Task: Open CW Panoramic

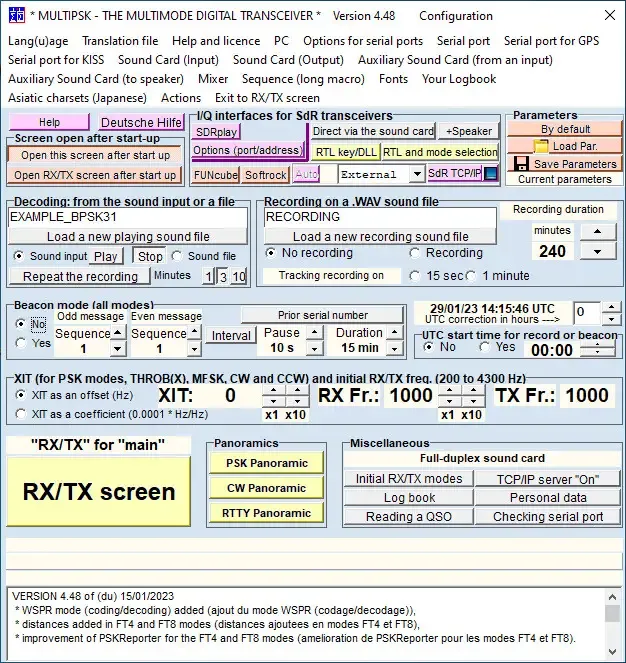Action: coord(266,488)
